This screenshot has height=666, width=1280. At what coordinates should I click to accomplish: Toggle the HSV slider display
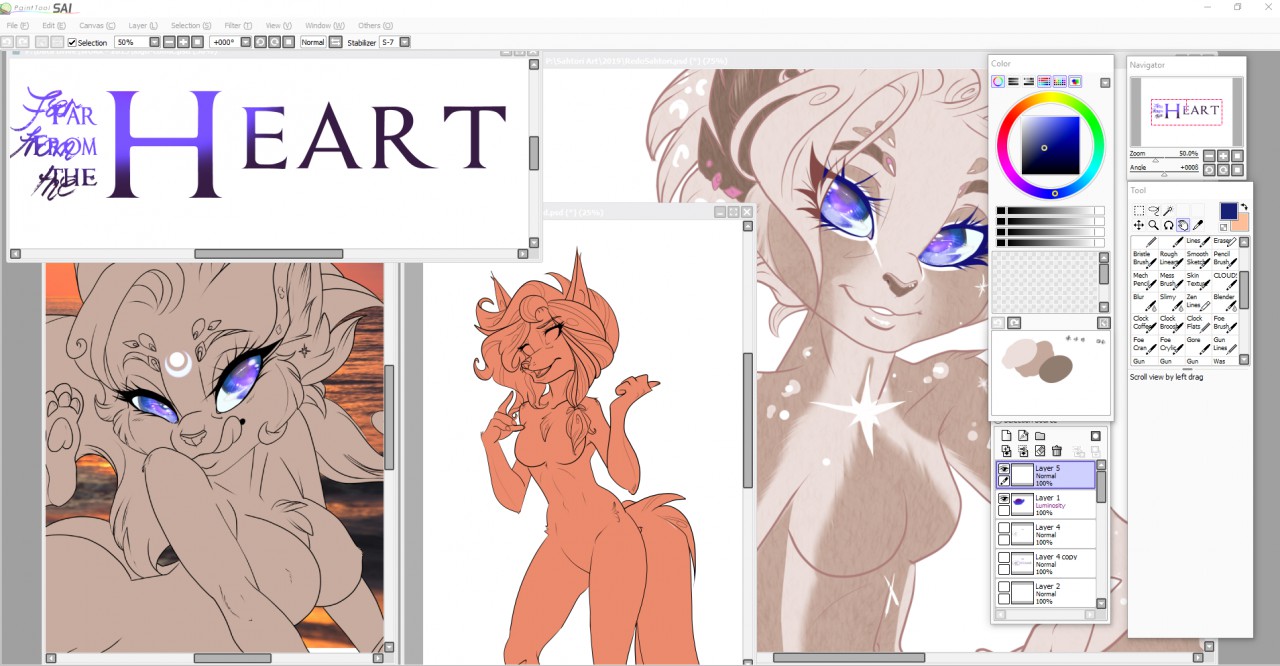(x=1028, y=82)
